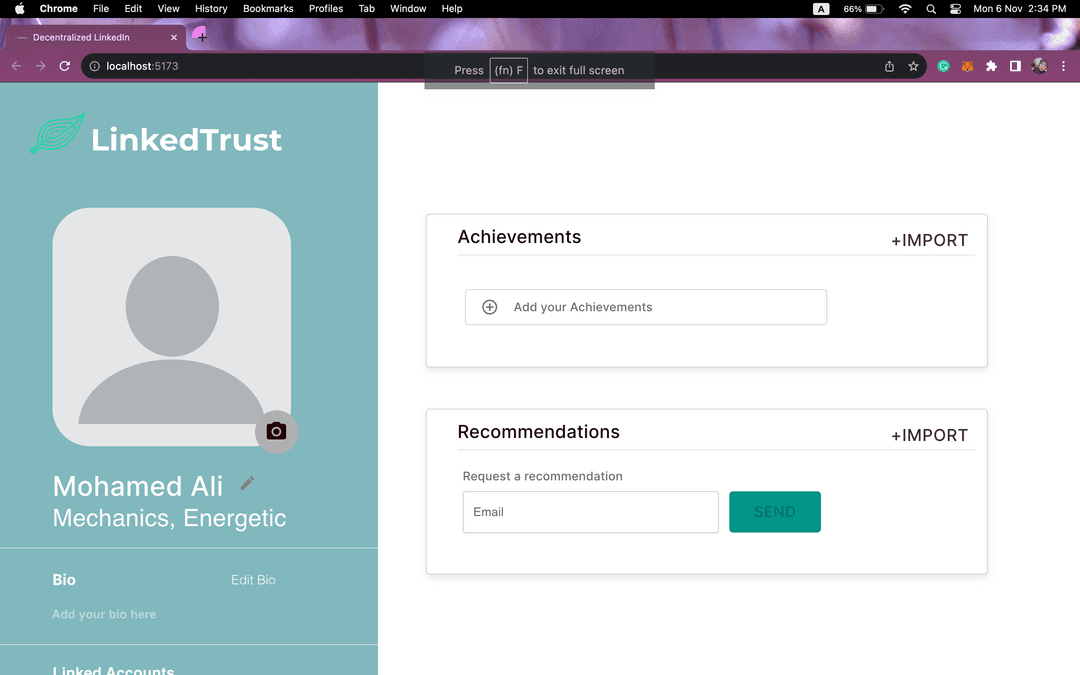
Task: Click the profile picture placeholder
Action: 172,326
